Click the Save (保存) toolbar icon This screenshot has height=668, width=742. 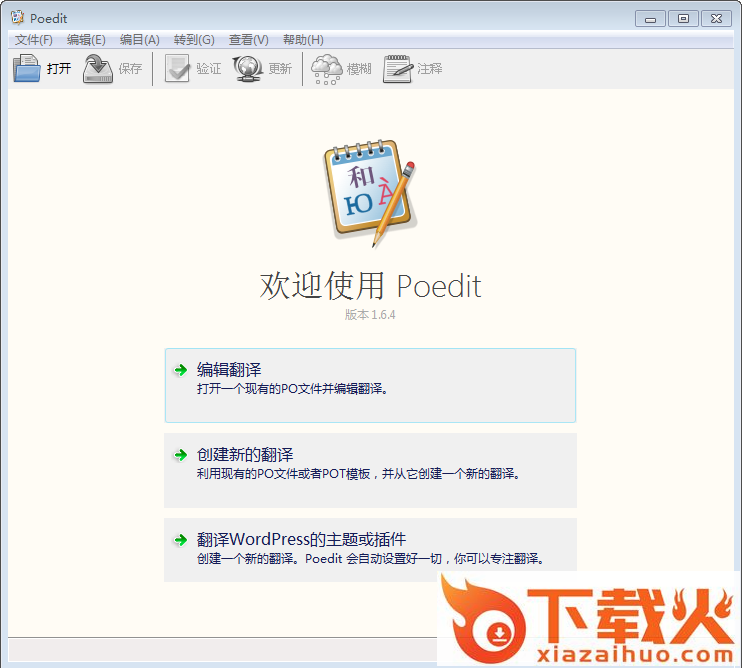[98, 69]
